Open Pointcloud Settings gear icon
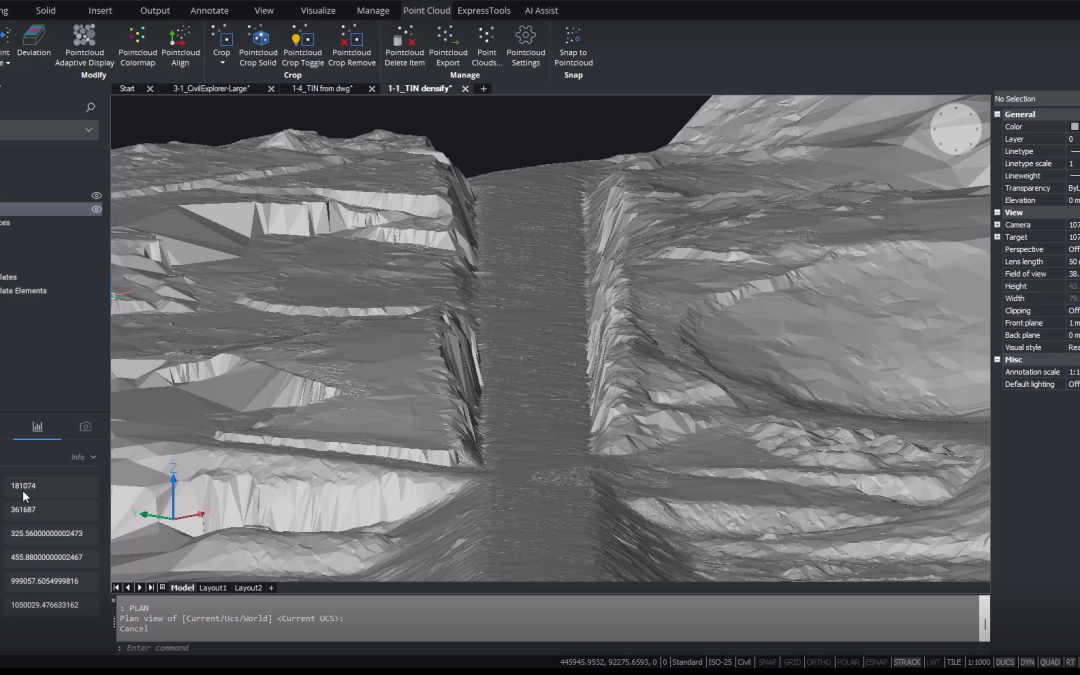This screenshot has height=675, width=1080. (x=525, y=37)
